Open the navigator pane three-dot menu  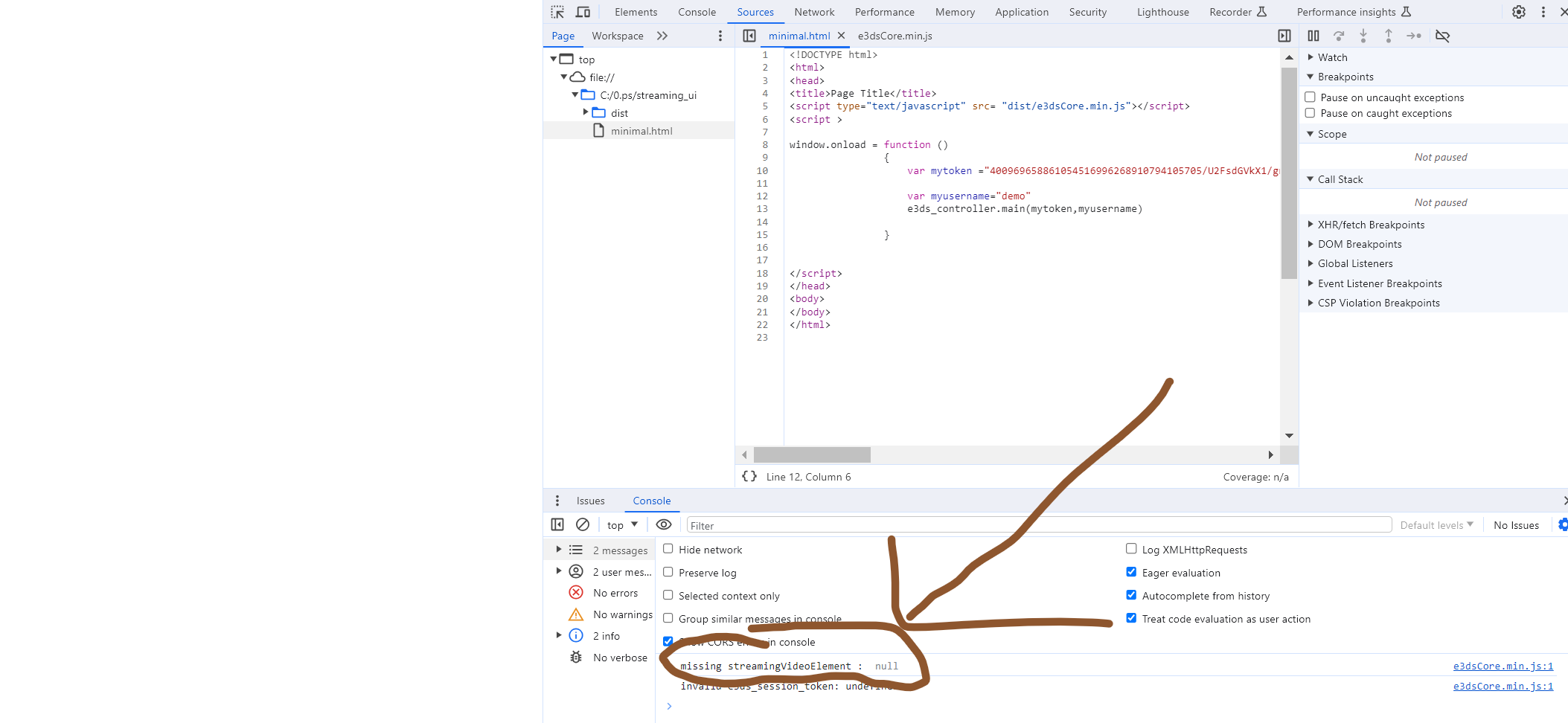[720, 36]
